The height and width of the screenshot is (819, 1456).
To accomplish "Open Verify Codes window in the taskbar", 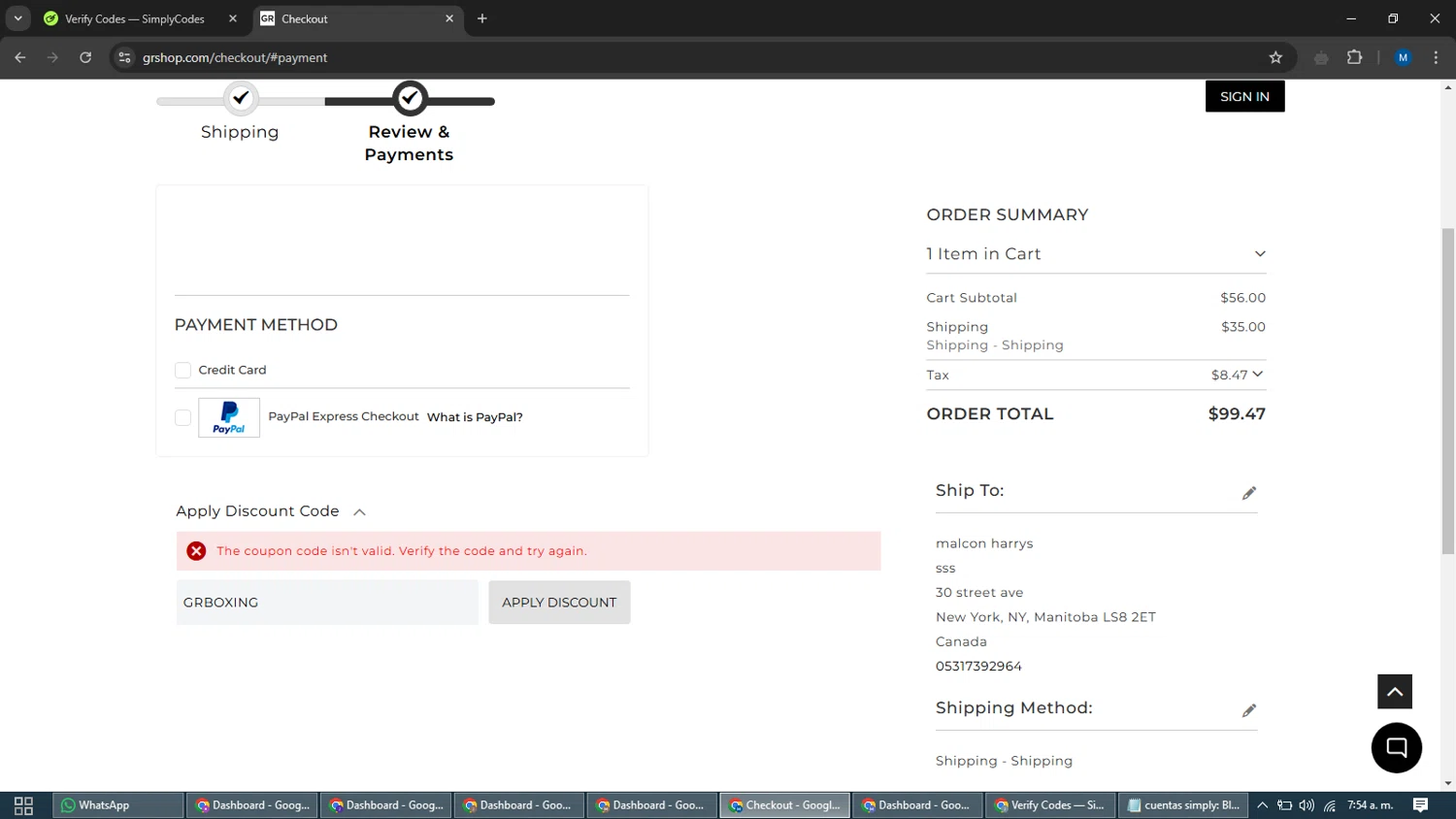I will click(1051, 805).
